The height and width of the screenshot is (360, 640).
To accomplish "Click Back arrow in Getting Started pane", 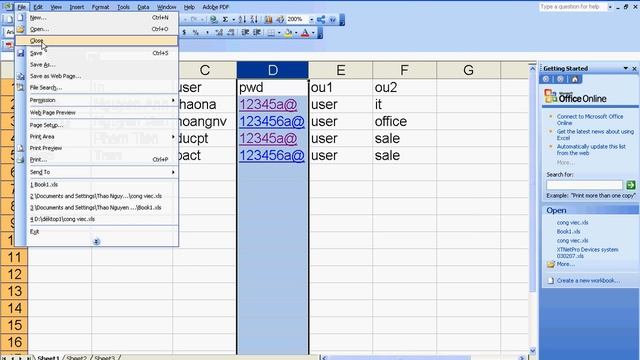I will click(546, 79).
